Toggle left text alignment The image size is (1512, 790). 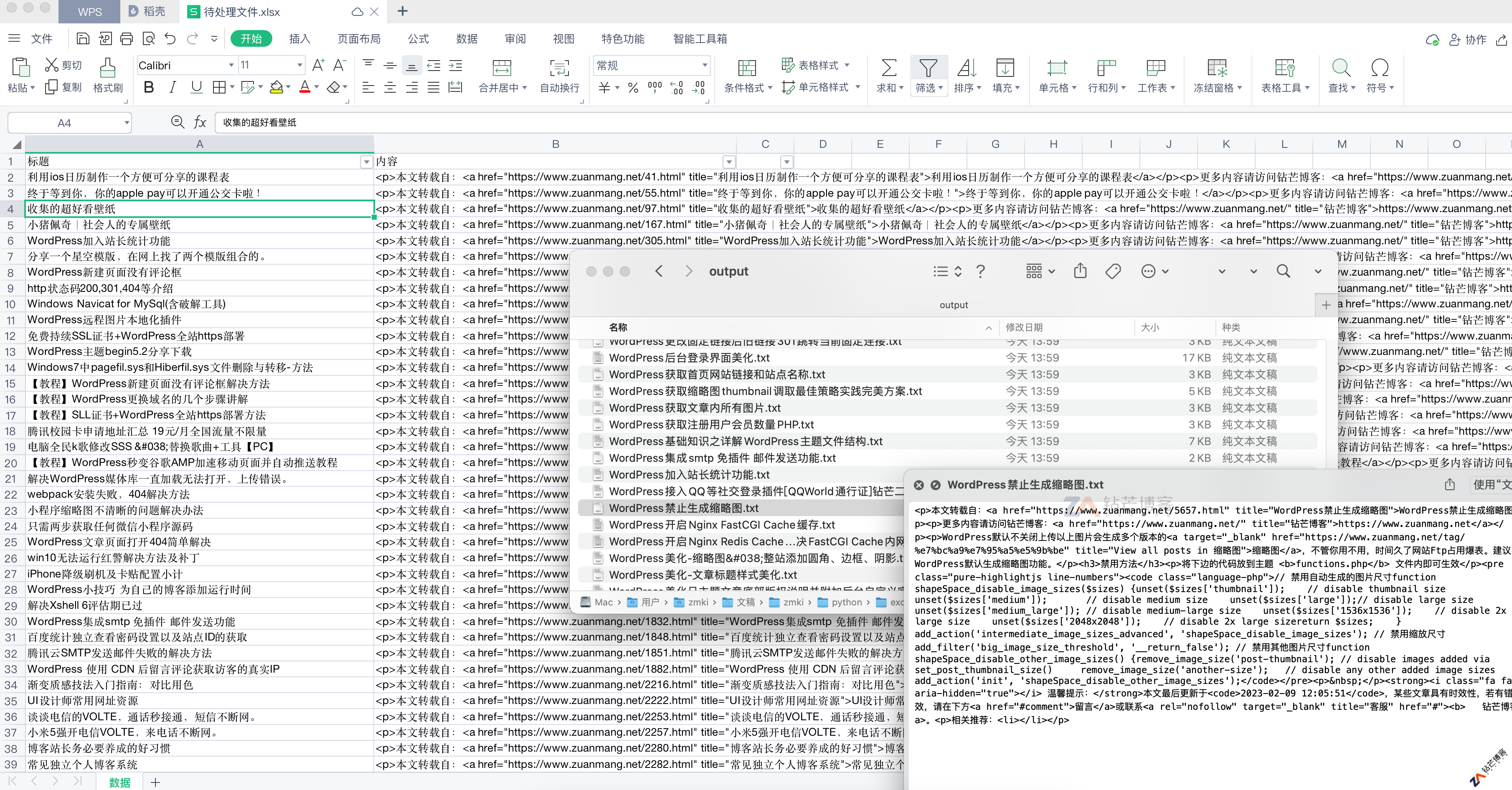coord(368,87)
